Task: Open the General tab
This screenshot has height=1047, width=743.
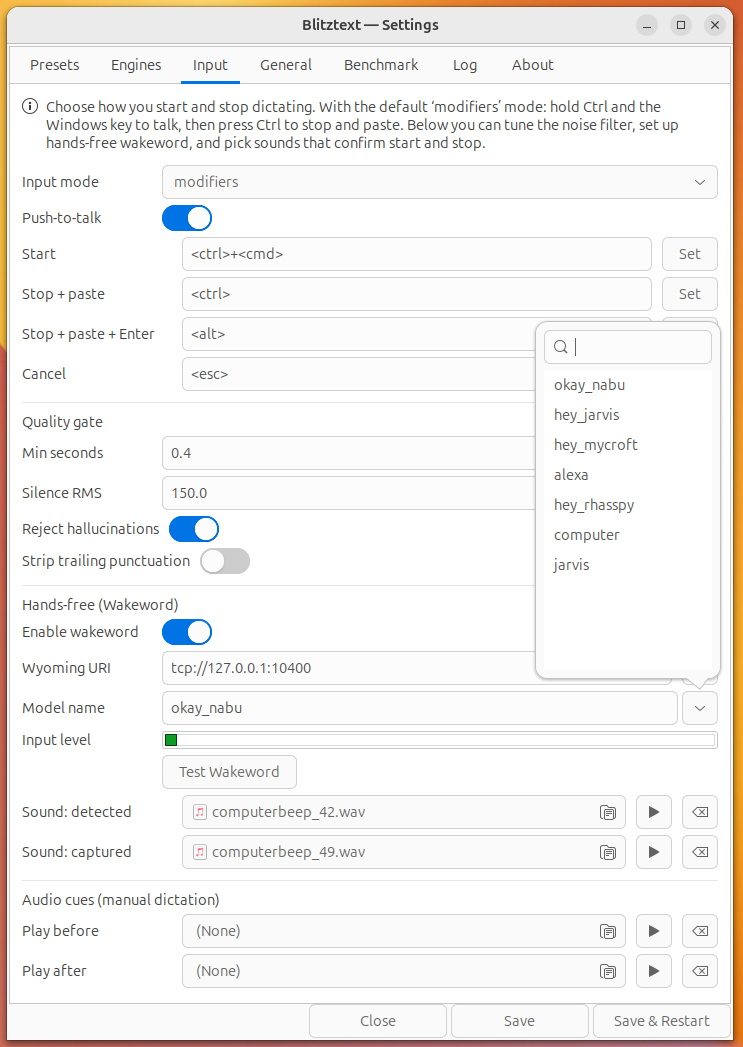Action: [286, 65]
